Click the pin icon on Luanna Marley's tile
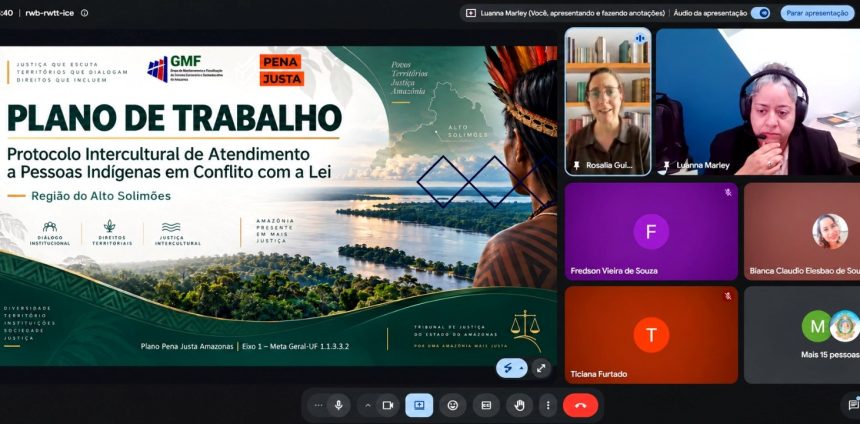Image resolution: width=860 pixels, height=424 pixels. pyautogui.click(x=666, y=165)
